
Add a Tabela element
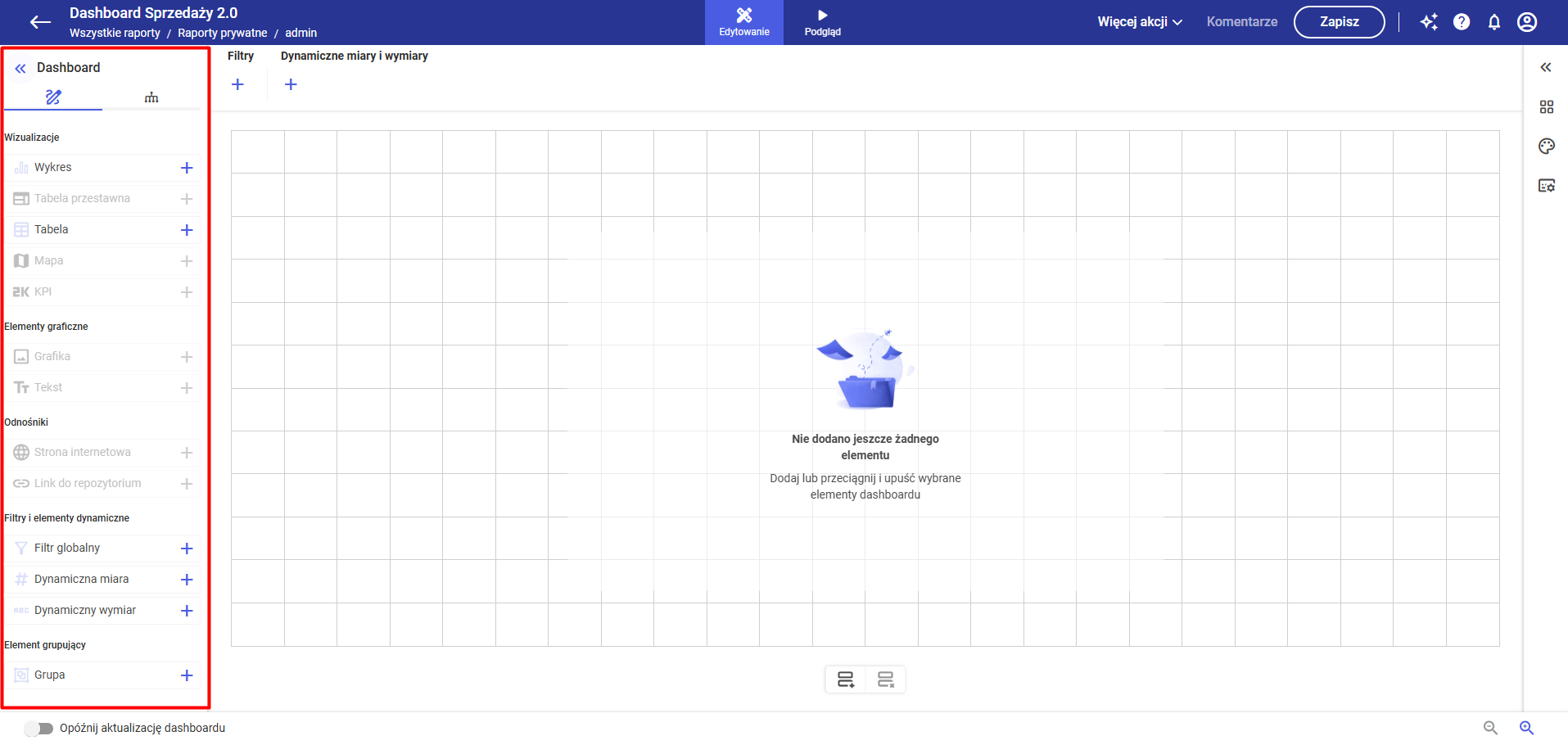187,230
